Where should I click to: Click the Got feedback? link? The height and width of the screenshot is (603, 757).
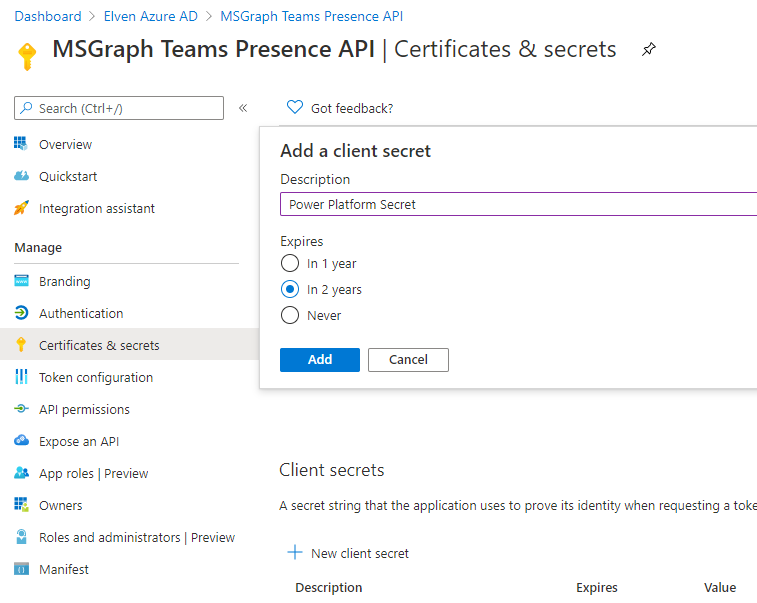[x=352, y=108]
